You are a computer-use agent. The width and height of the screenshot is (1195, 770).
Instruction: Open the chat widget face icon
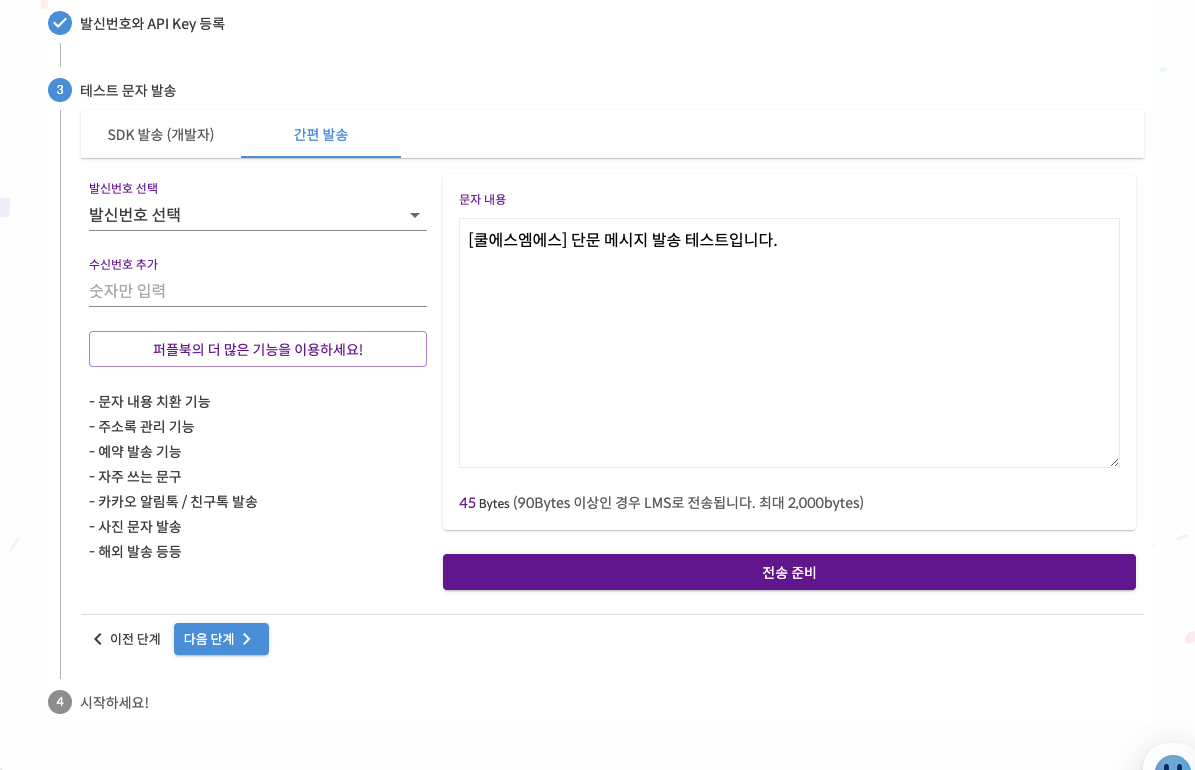click(x=1173, y=762)
